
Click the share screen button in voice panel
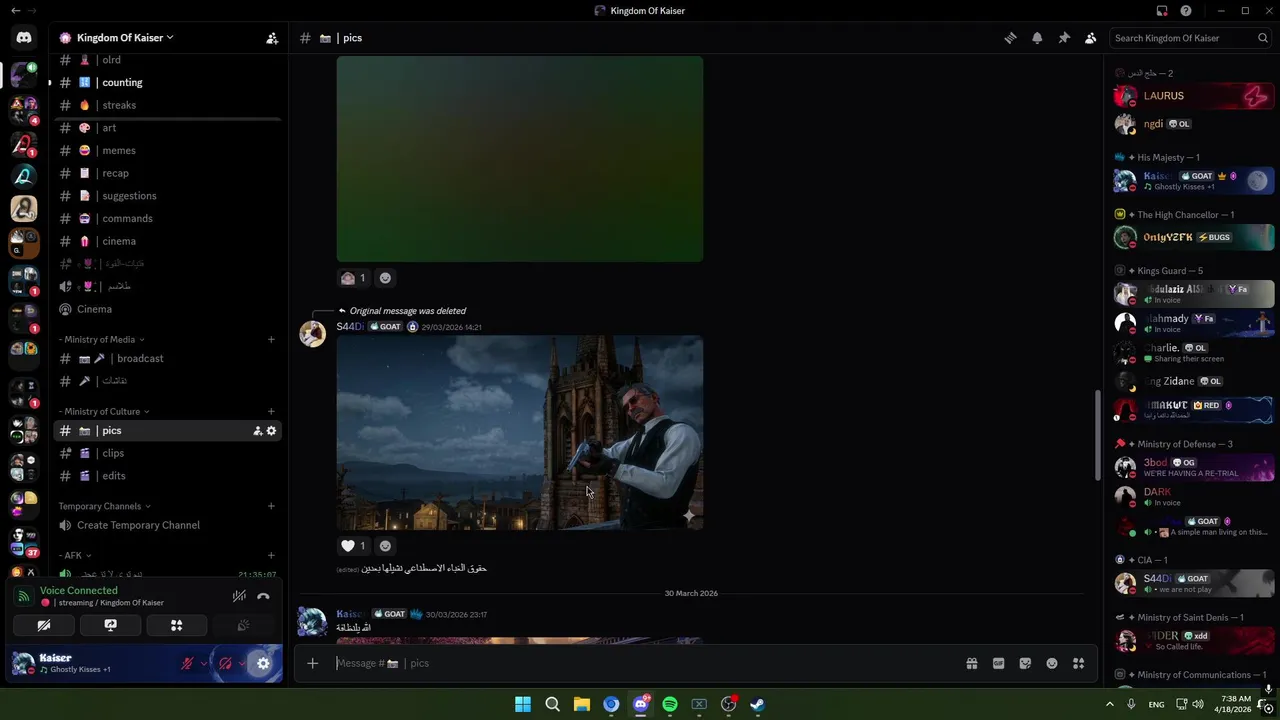[x=110, y=625]
